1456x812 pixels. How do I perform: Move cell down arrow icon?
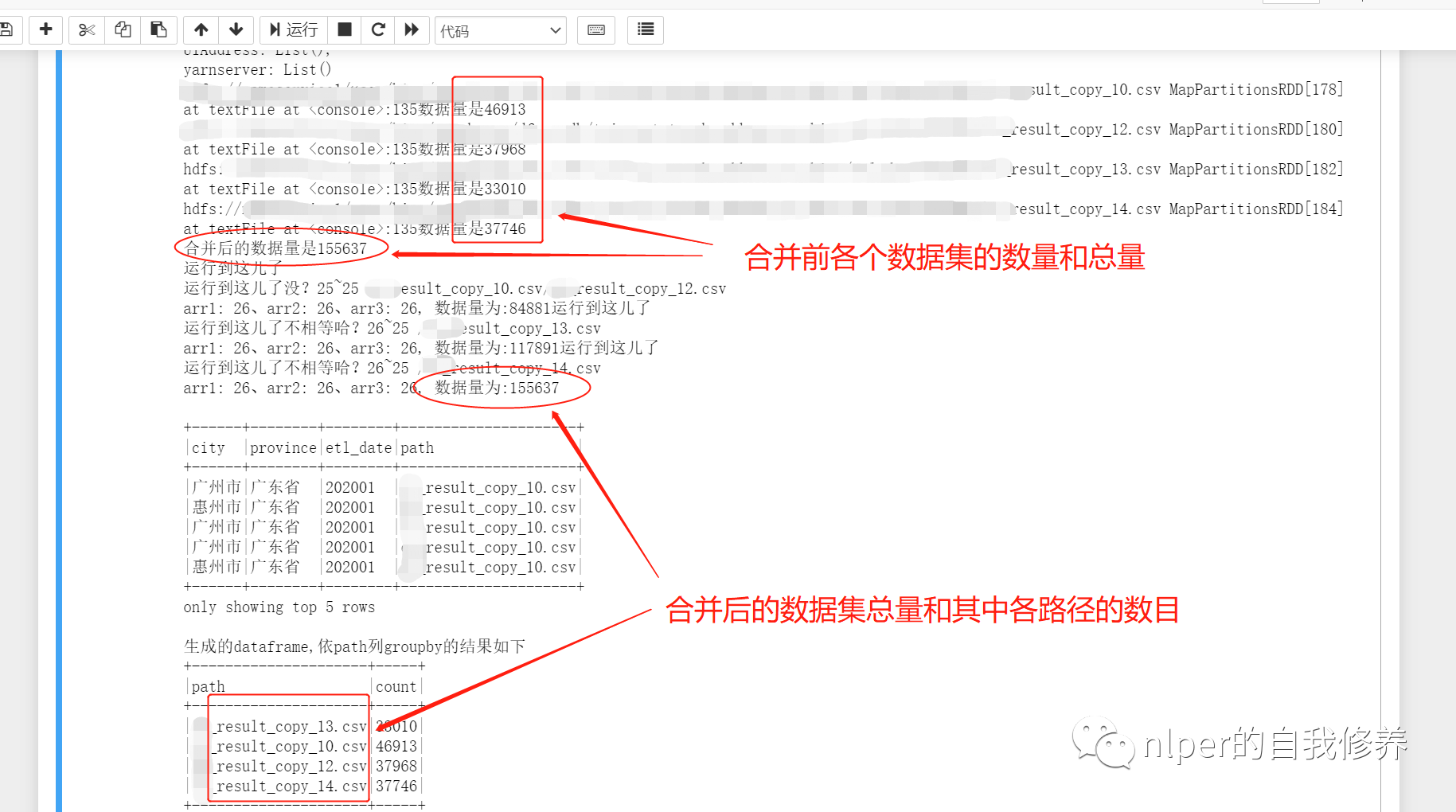coord(236,30)
